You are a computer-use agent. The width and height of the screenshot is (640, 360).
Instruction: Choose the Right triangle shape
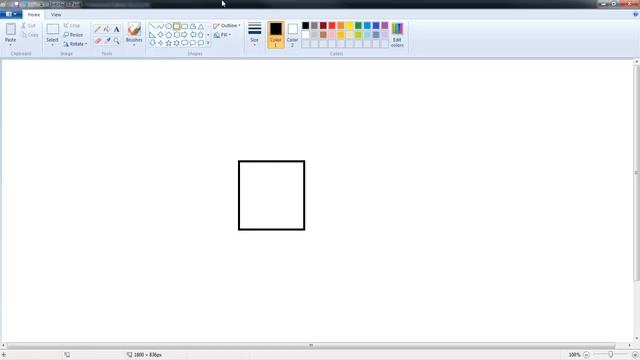152,35
